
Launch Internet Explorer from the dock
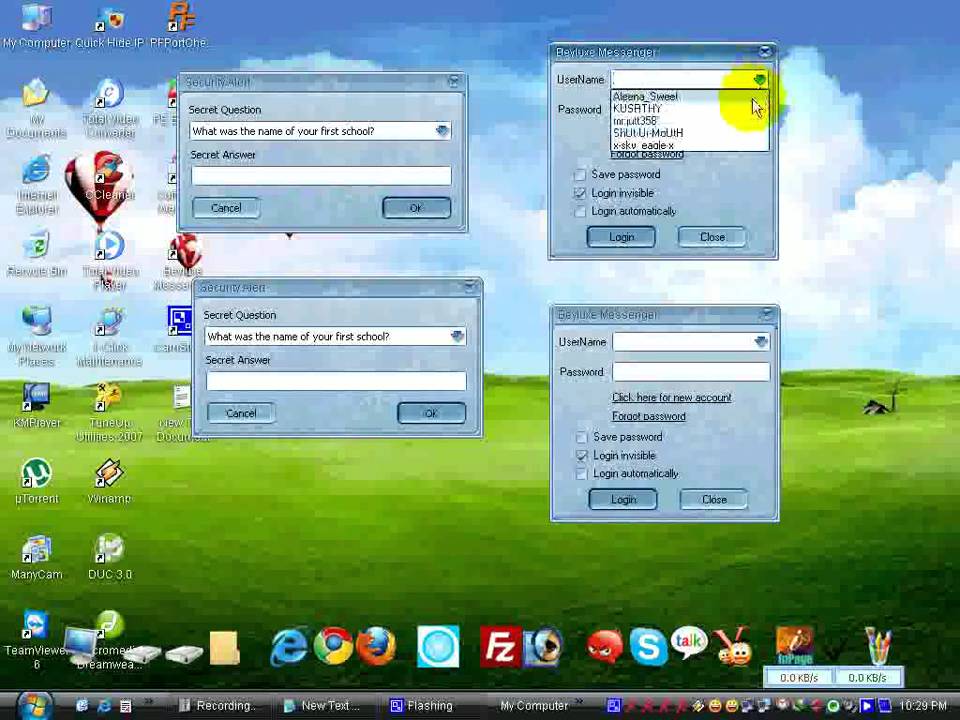click(289, 647)
